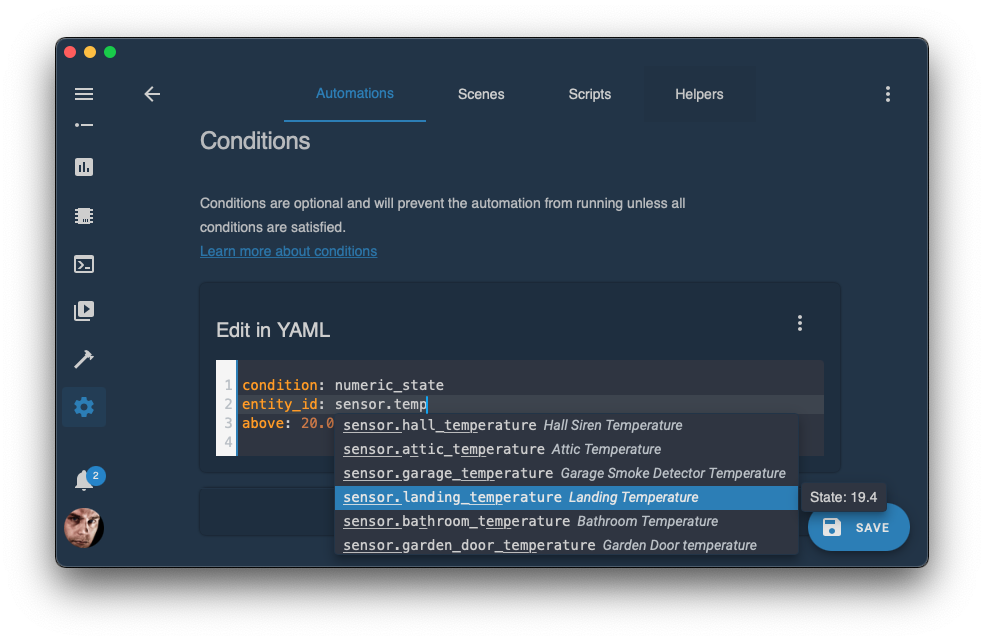Open the sidebar hamburger menu
The image size is (984, 641).
coord(84,94)
